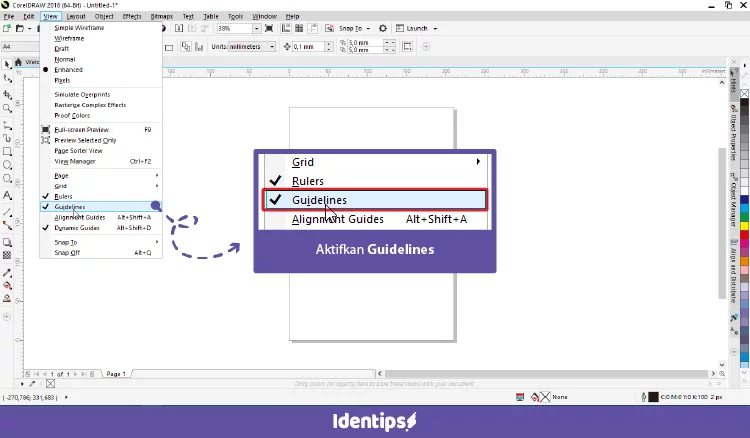The image size is (750, 438).
Task: Expand the Snap To dropdown
Action: (368, 29)
